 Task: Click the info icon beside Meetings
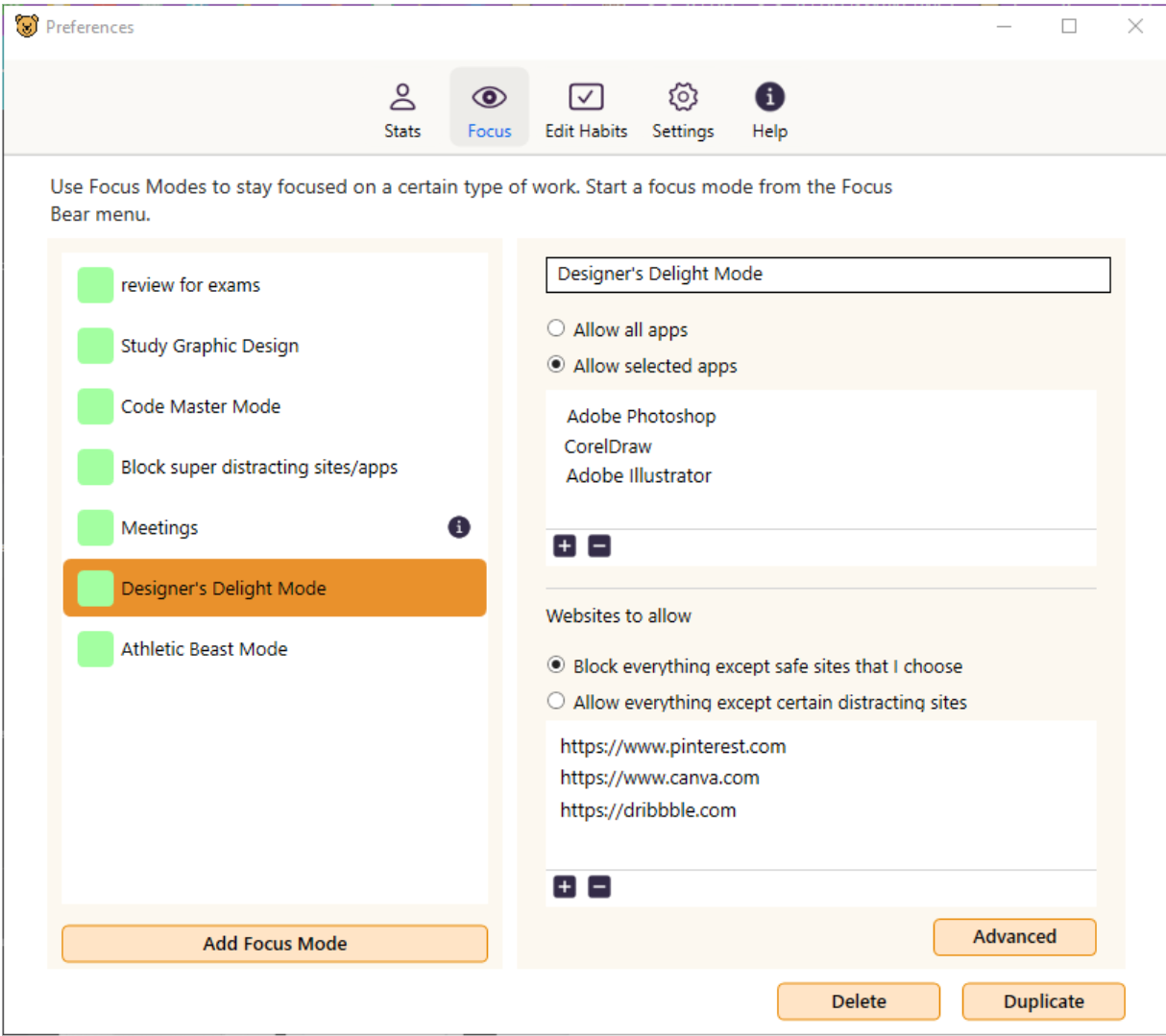coord(459,527)
